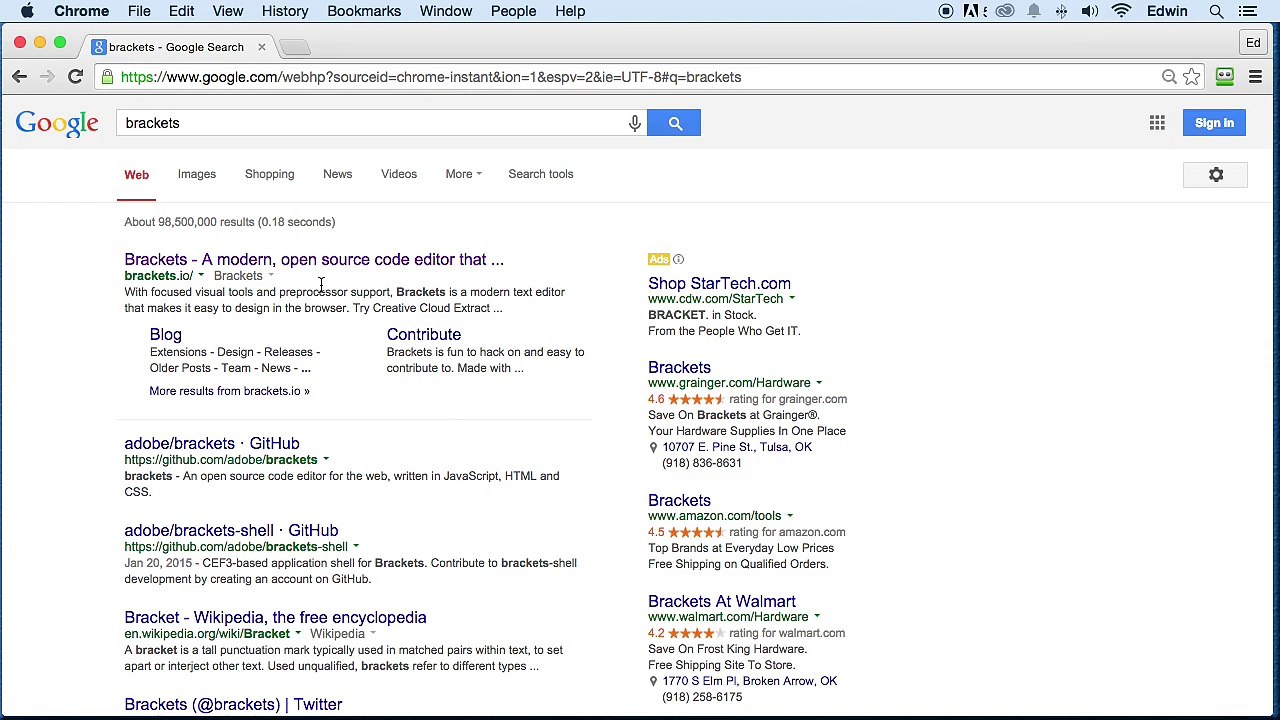Image resolution: width=1280 pixels, height=720 pixels.
Task: Open Shop StarTech.com ad
Action: [x=719, y=284]
